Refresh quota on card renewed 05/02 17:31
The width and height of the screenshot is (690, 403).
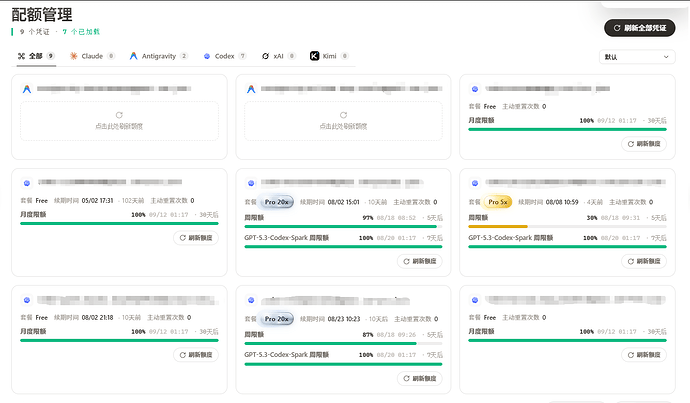pyautogui.click(x=196, y=238)
